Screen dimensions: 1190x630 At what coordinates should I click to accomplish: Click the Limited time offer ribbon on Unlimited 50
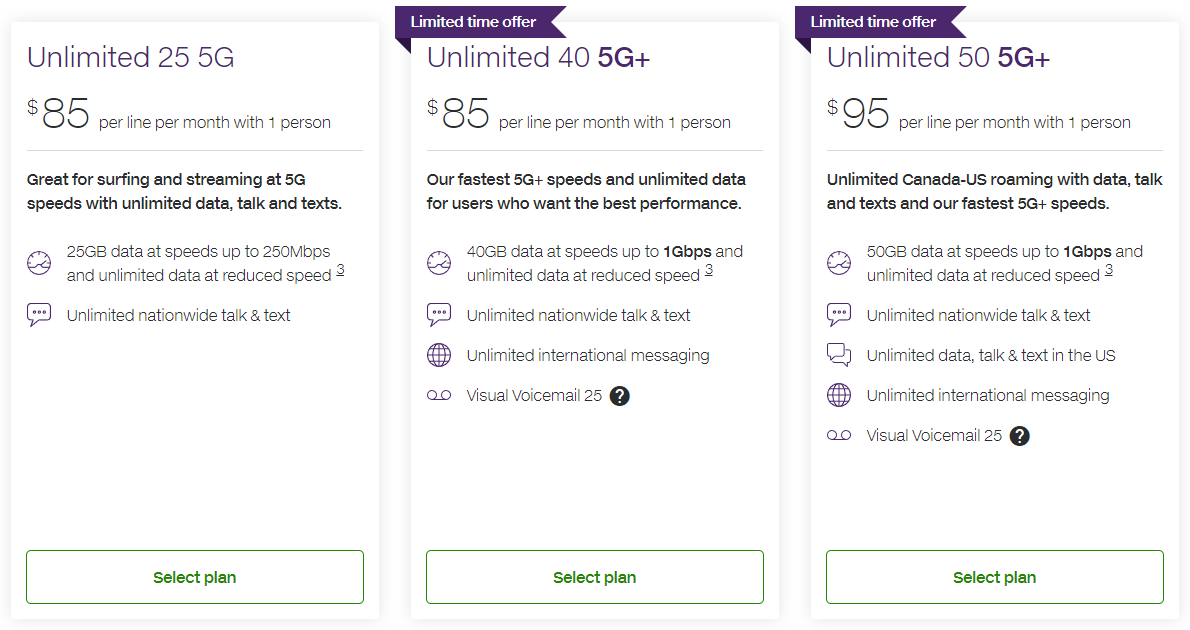pos(874,22)
